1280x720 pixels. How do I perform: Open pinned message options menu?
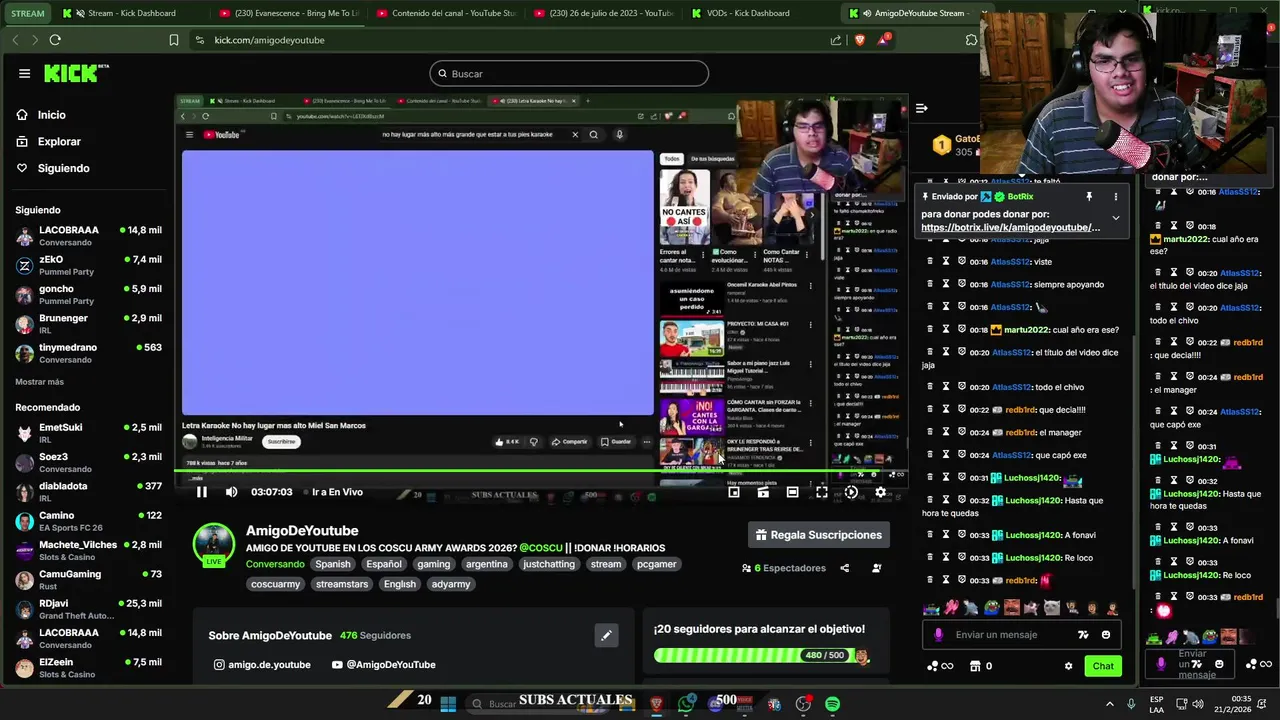pos(1116,197)
